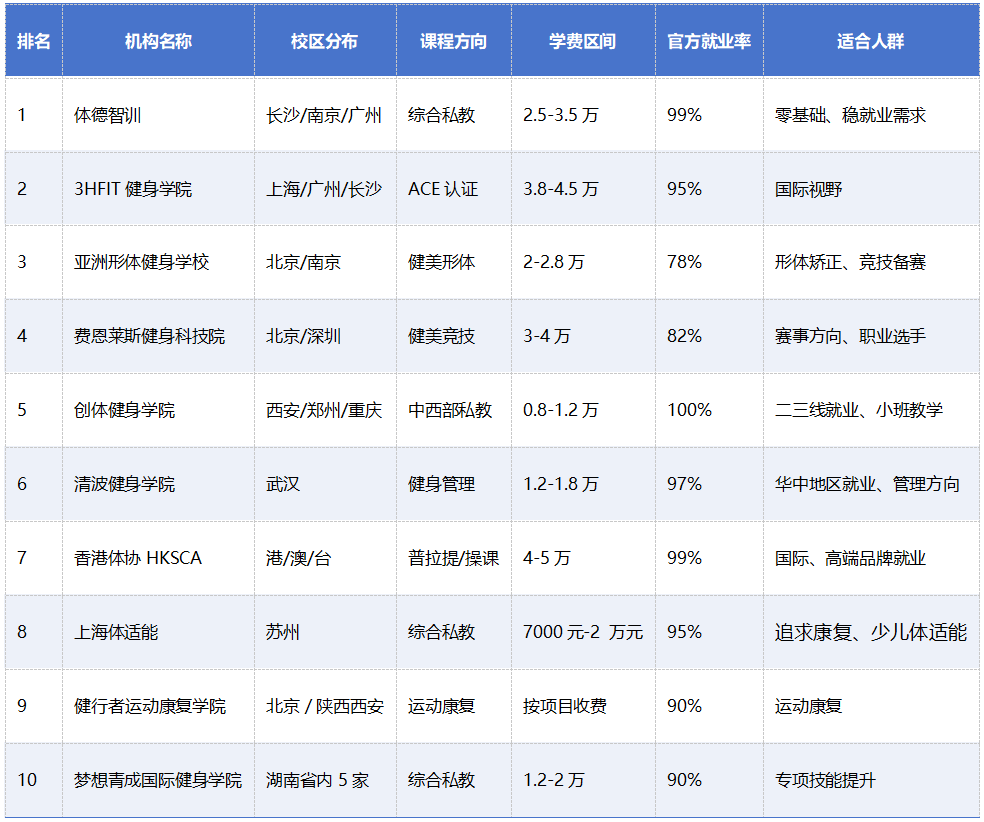Click 二三线就业、小班教学 audience cell
The height and width of the screenshot is (822, 984).
[871, 410]
